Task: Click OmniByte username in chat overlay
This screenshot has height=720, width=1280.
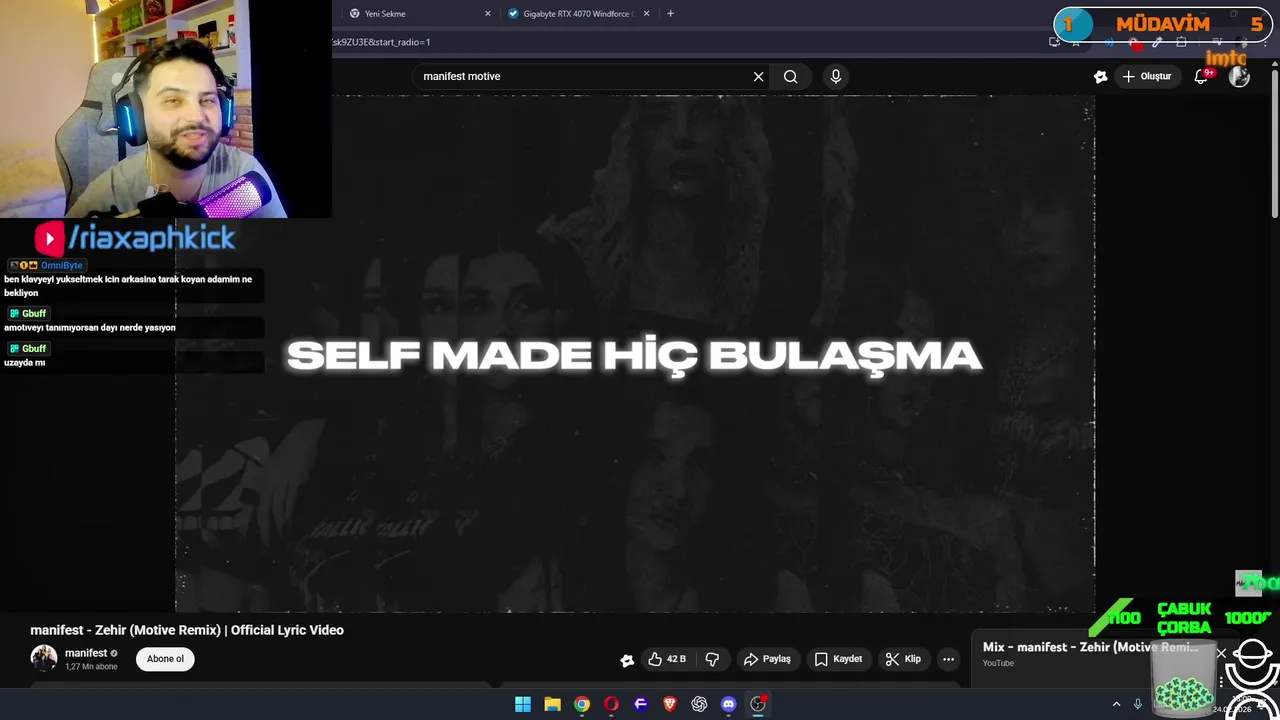Action: [x=62, y=265]
